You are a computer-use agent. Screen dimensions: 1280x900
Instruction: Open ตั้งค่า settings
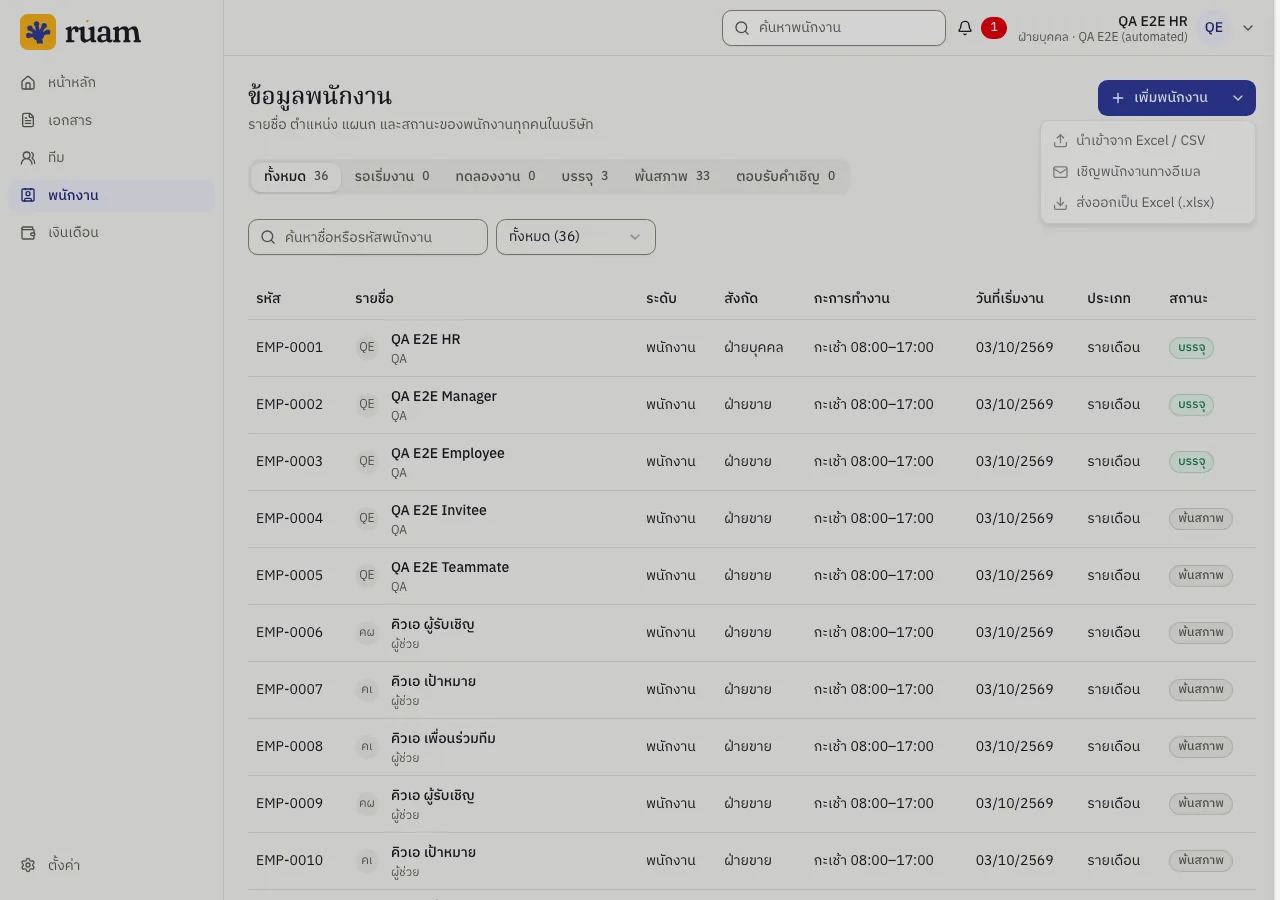[111, 865]
